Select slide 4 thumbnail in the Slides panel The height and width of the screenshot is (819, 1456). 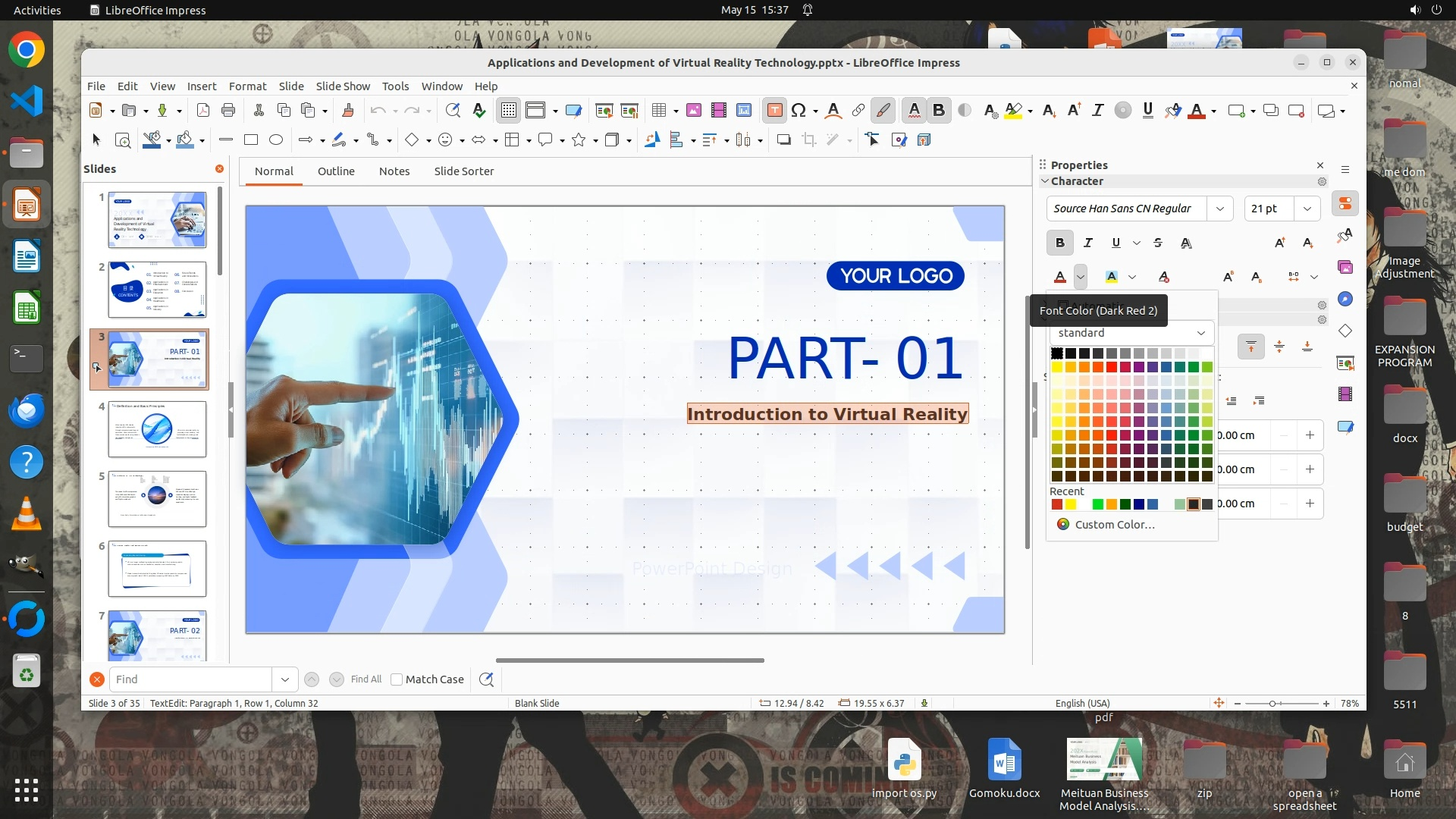tap(157, 429)
